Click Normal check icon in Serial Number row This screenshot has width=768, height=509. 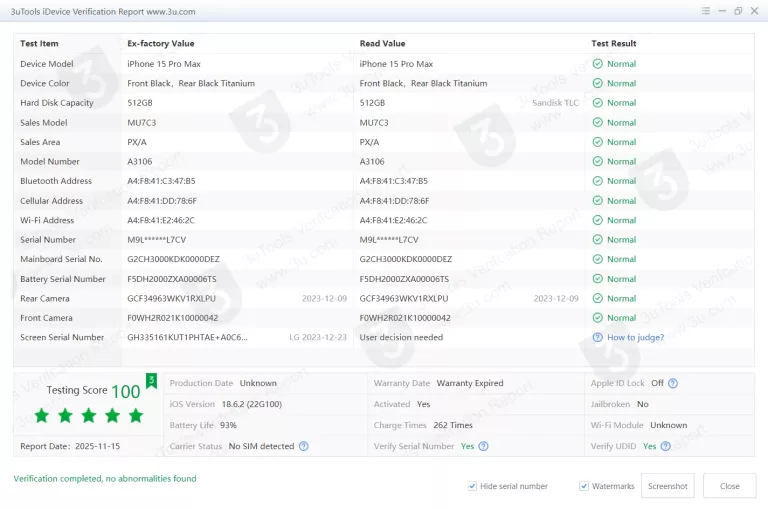click(597, 240)
